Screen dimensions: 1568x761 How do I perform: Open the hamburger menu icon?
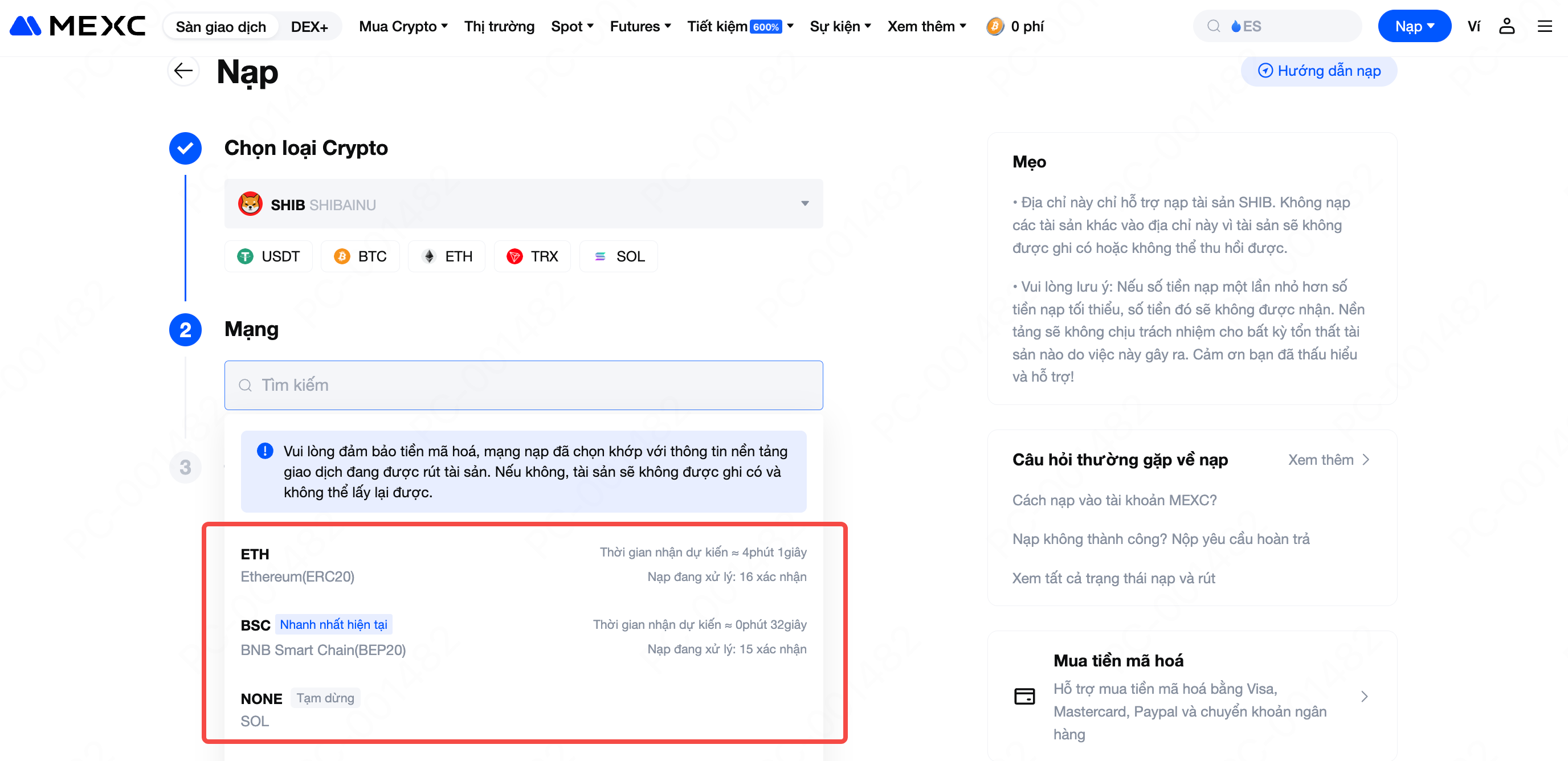tap(1544, 26)
